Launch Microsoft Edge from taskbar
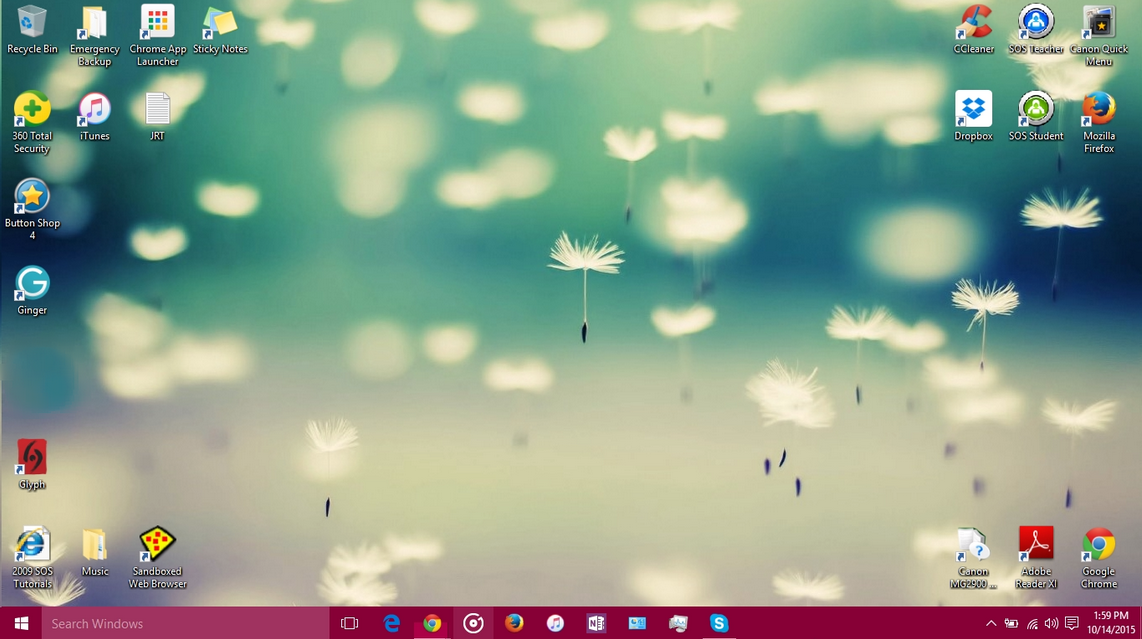 pos(391,624)
